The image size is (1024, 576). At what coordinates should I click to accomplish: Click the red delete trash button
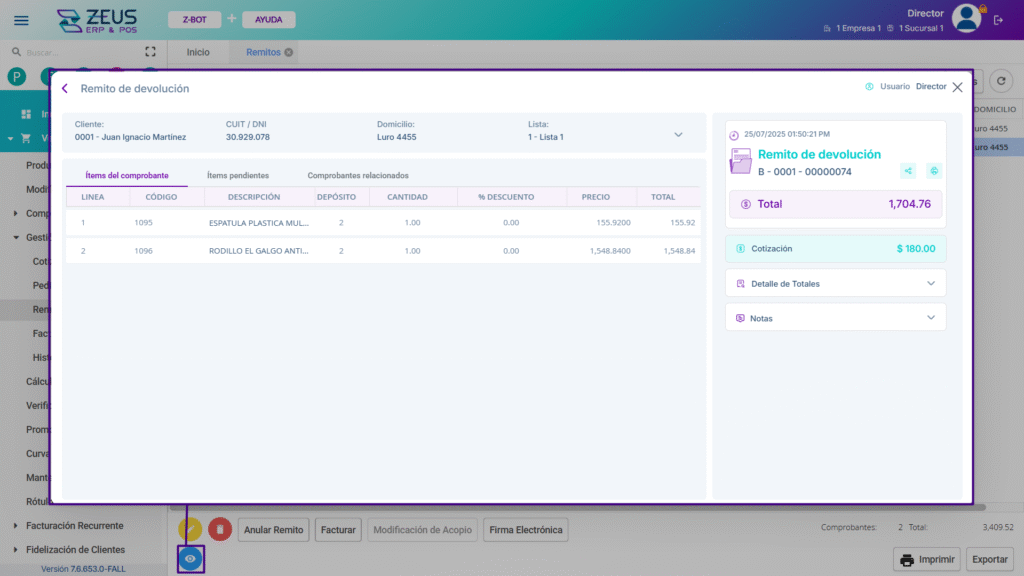pyautogui.click(x=220, y=530)
